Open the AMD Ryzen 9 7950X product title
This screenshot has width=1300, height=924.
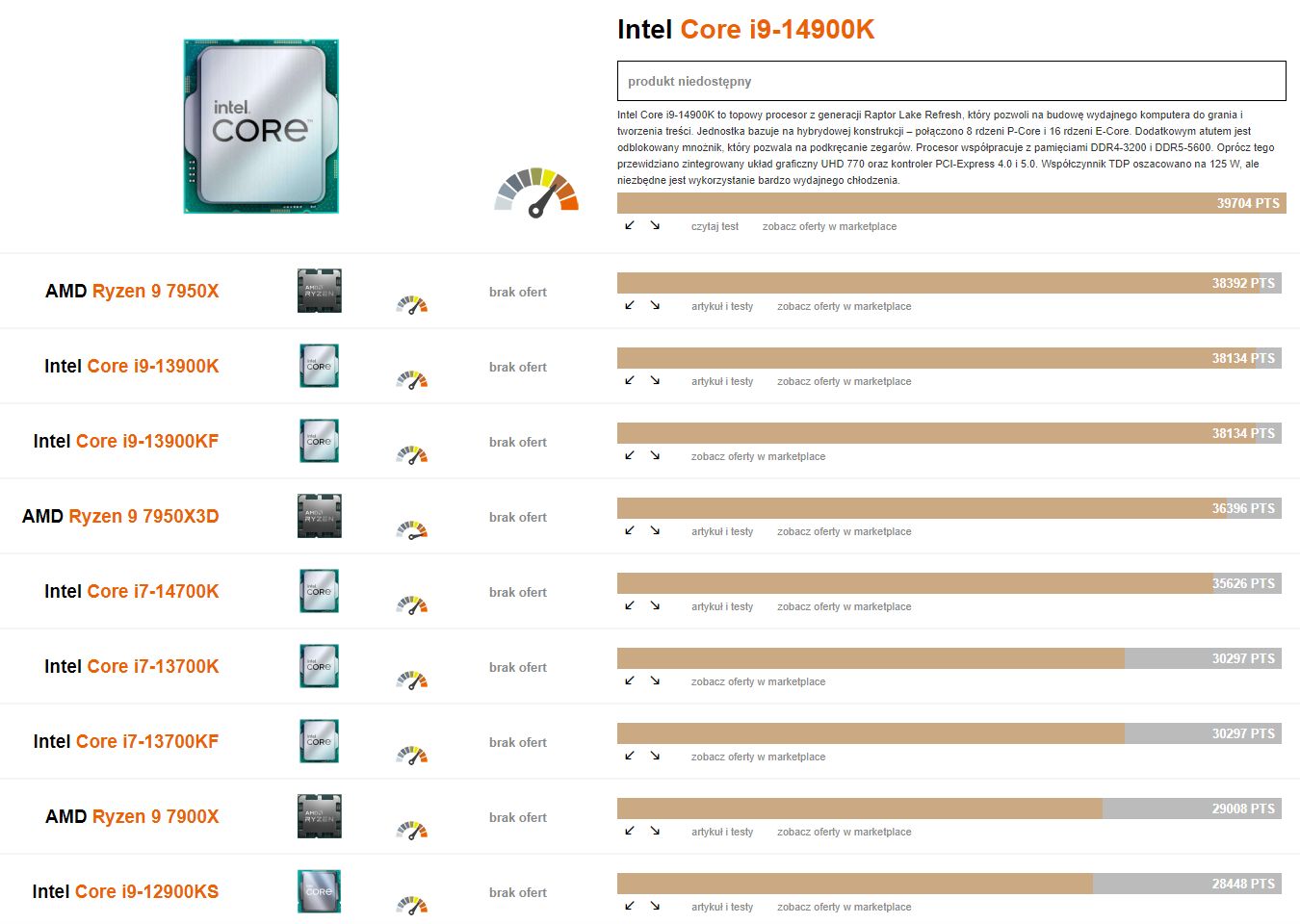(x=132, y=291)
